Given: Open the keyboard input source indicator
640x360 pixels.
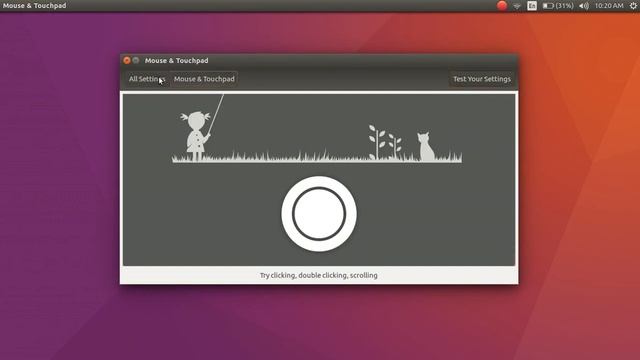Looking at the screenshot, I should pyautogui.click(x=532, y=6).
